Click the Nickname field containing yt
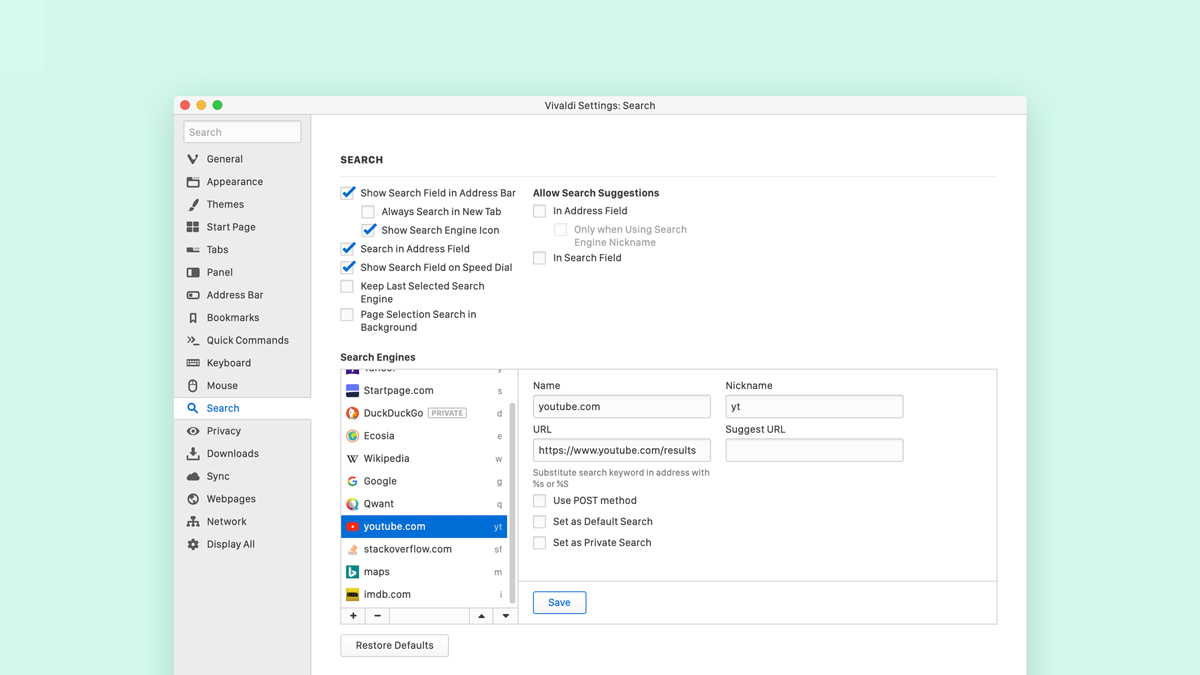The image size is (1200, 675). (814, 406)
